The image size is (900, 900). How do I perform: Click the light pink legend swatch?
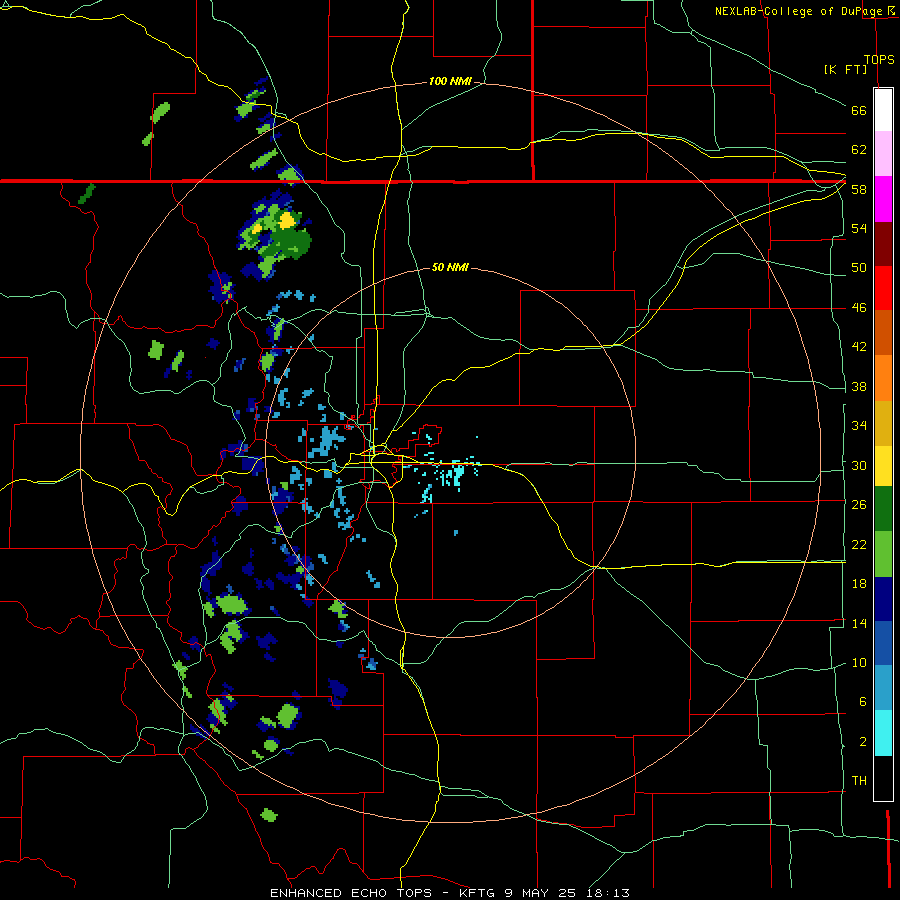(883, 154)
